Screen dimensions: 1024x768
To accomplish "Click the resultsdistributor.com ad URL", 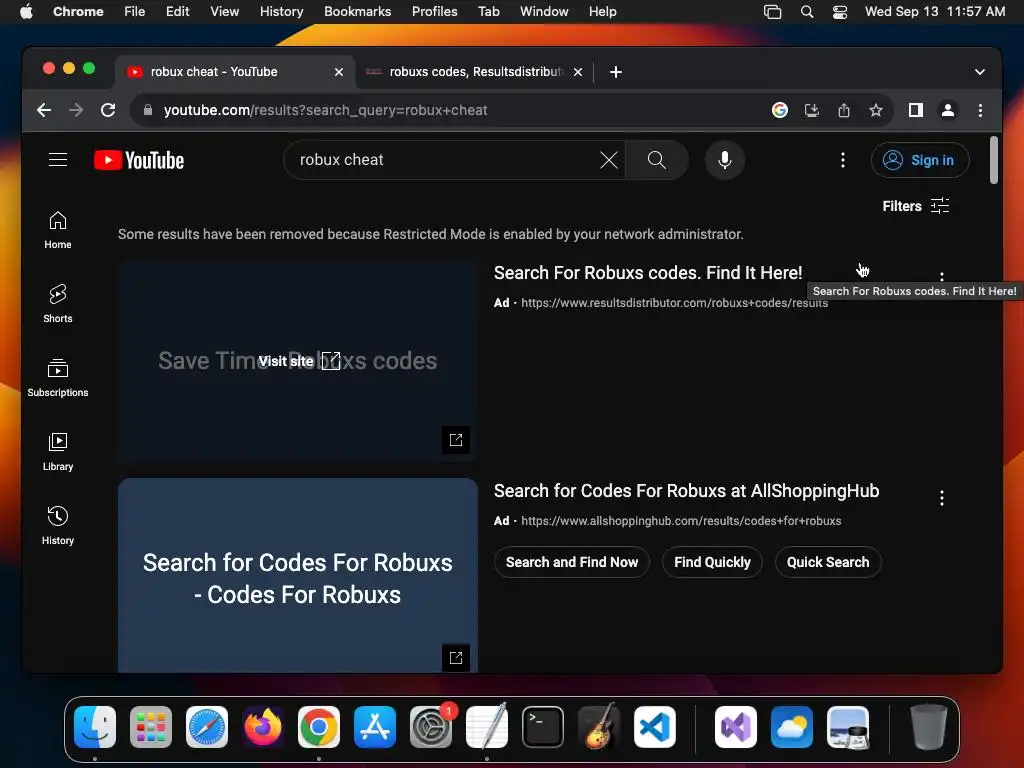I will (x=674, y=303).
